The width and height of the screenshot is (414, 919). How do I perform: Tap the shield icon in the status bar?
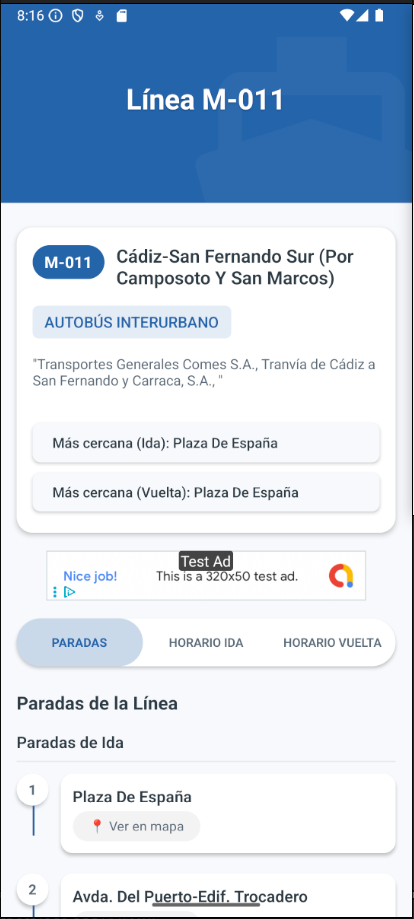[x=77, y=16]
